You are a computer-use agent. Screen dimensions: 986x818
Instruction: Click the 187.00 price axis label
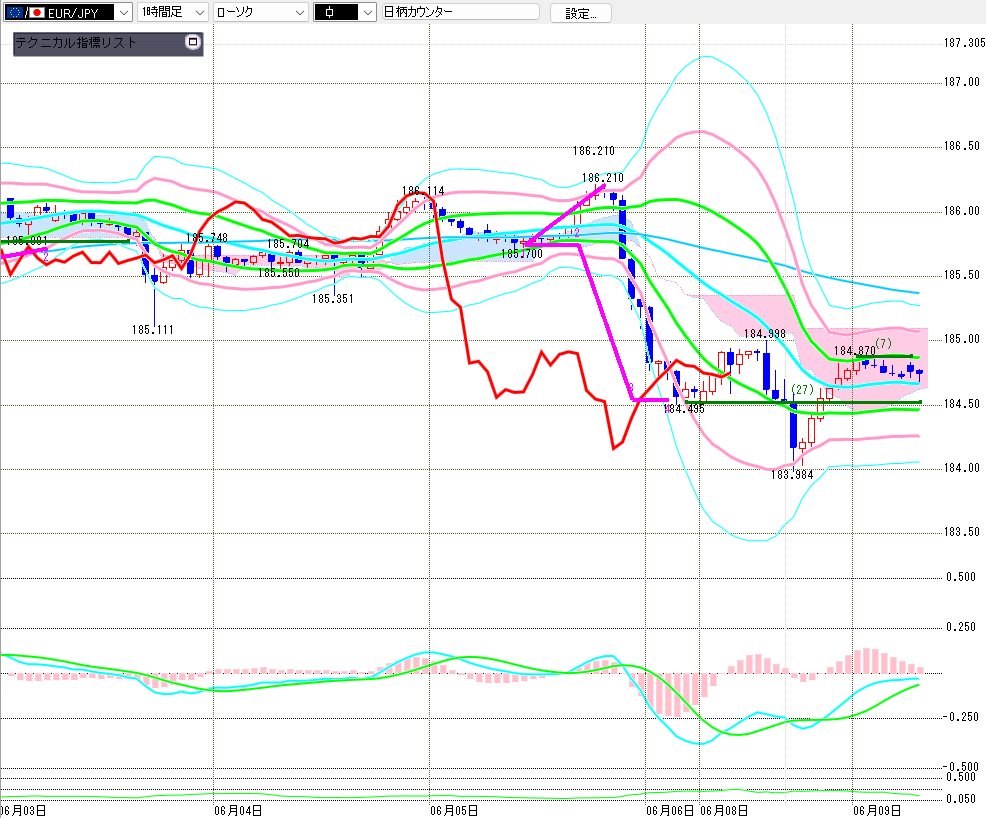(962, 82)
